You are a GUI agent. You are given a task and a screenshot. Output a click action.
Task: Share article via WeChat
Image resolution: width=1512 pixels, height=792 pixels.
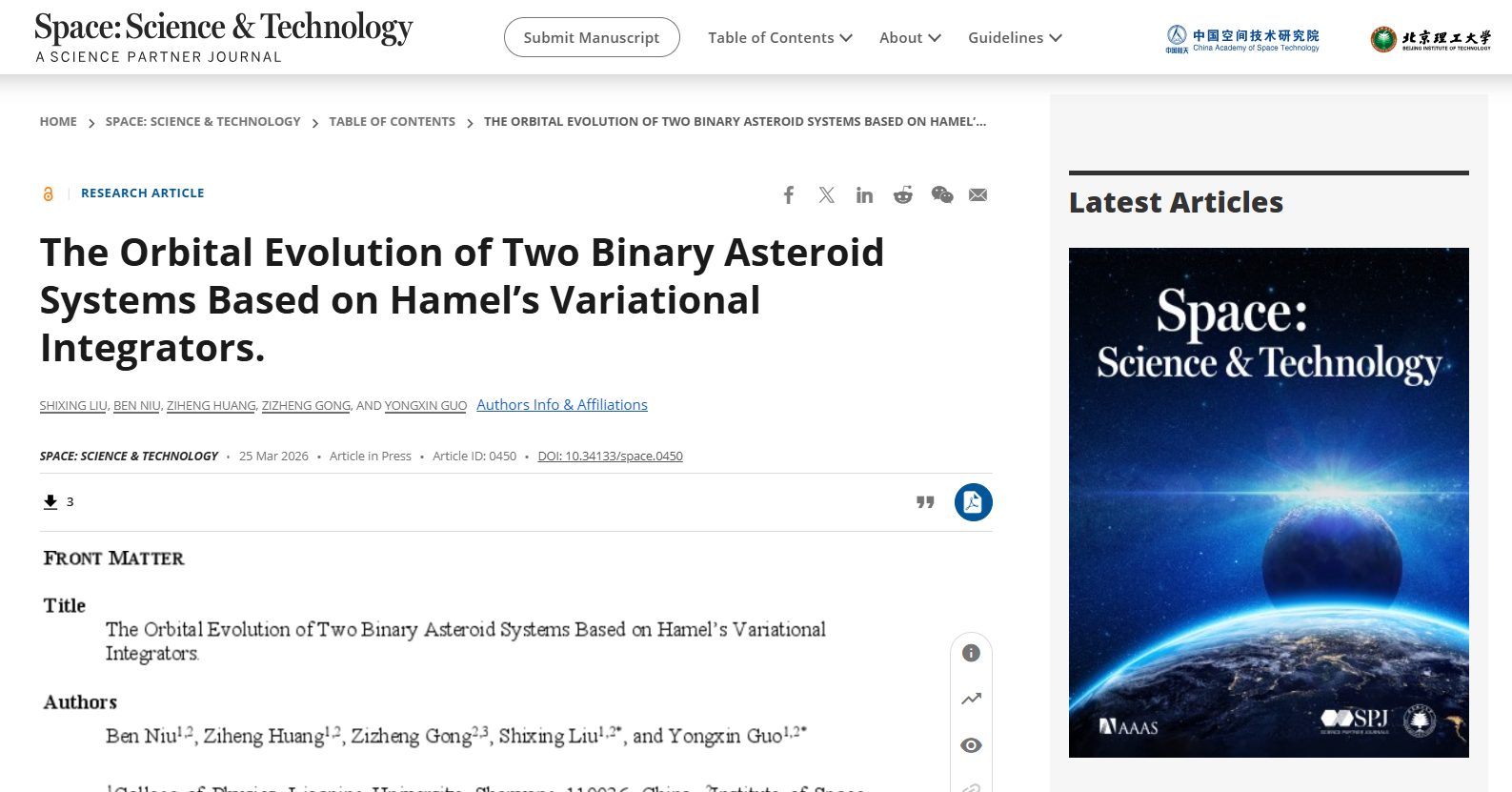pyautogui.click(x=941, y=195)
